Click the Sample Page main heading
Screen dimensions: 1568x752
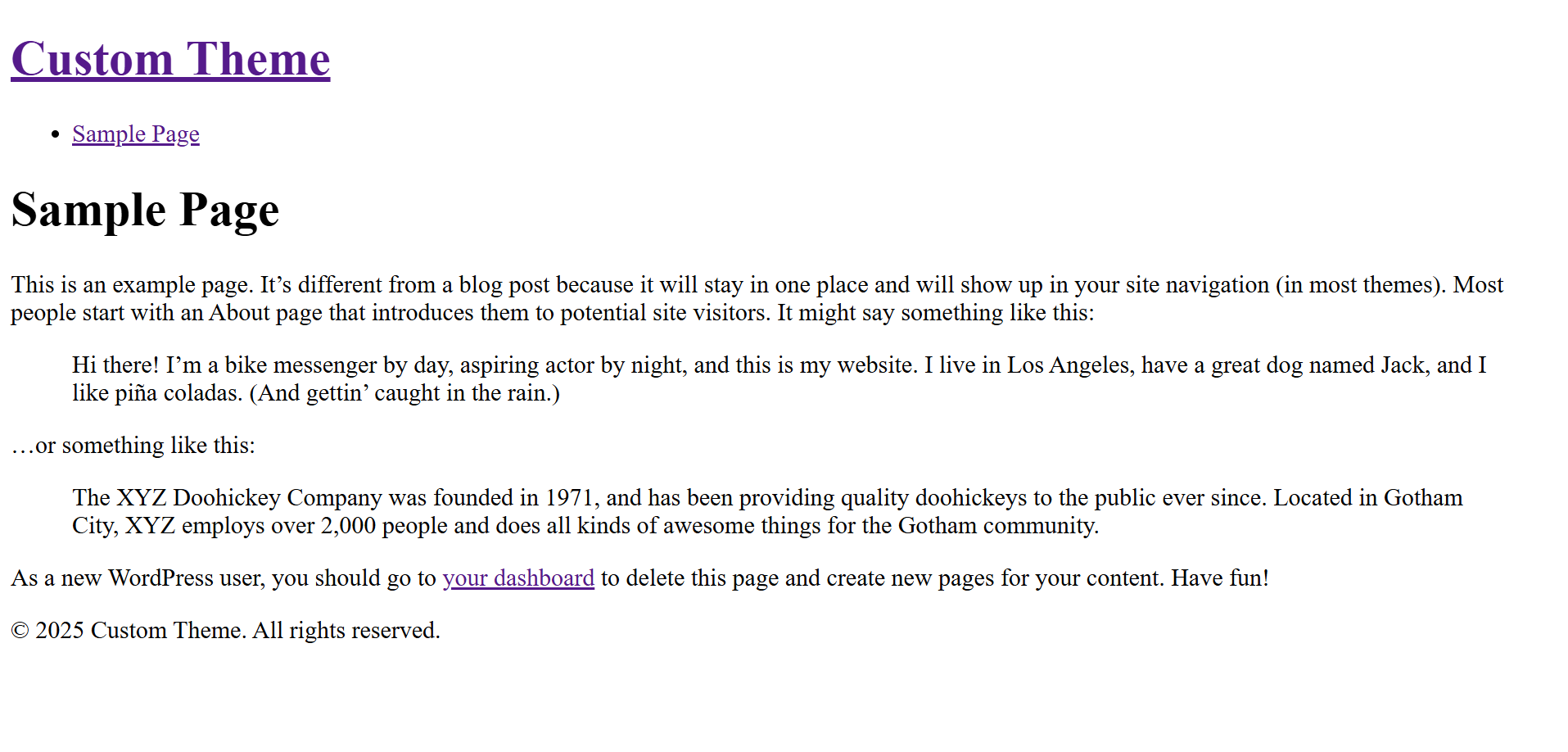(x=145, y=210)
